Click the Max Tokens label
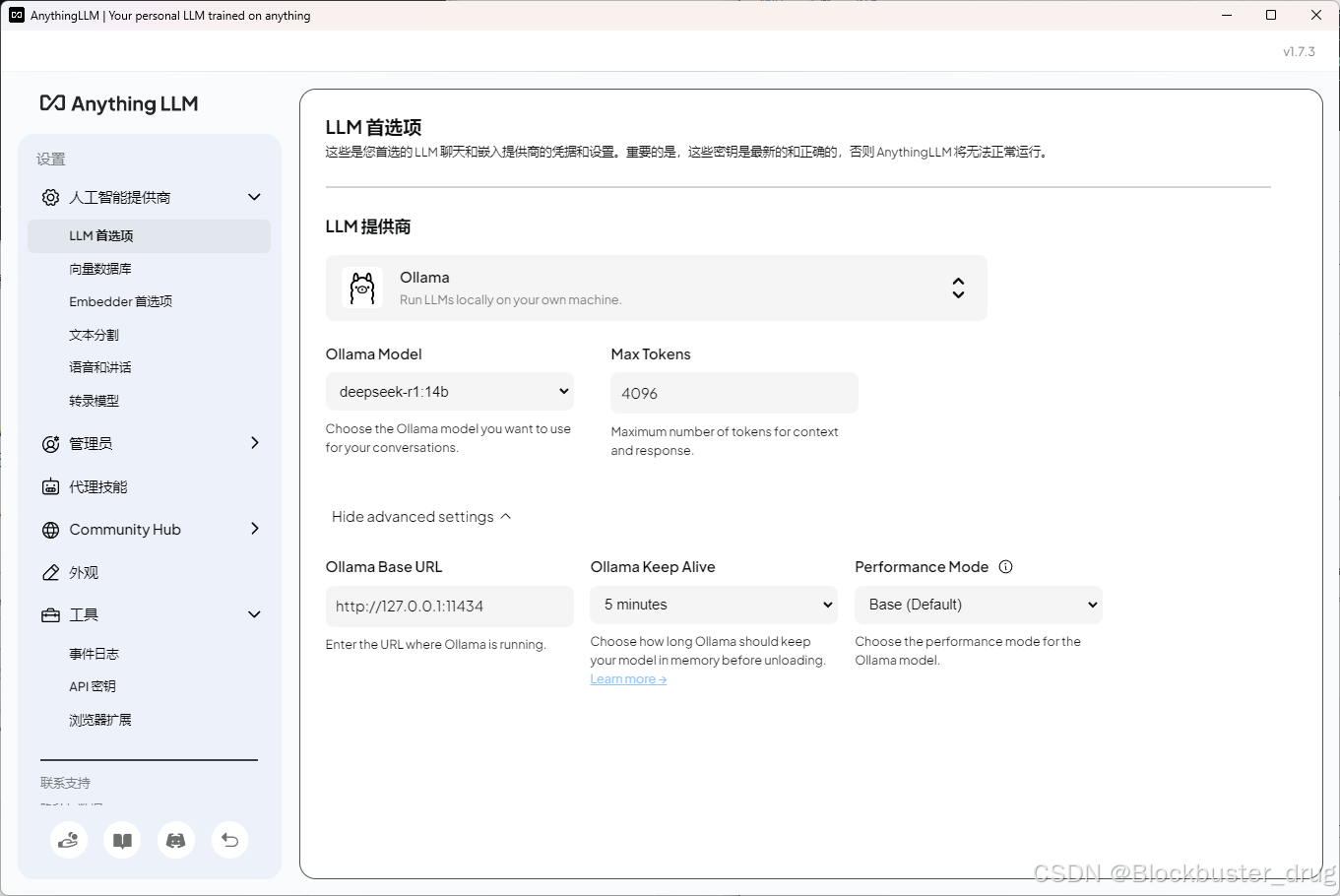The width and height of the screenshot is (1340, 896). 651,354
